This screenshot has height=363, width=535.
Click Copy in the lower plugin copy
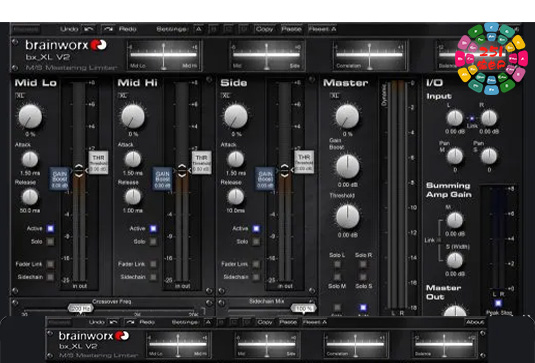[x=265, y=322]
